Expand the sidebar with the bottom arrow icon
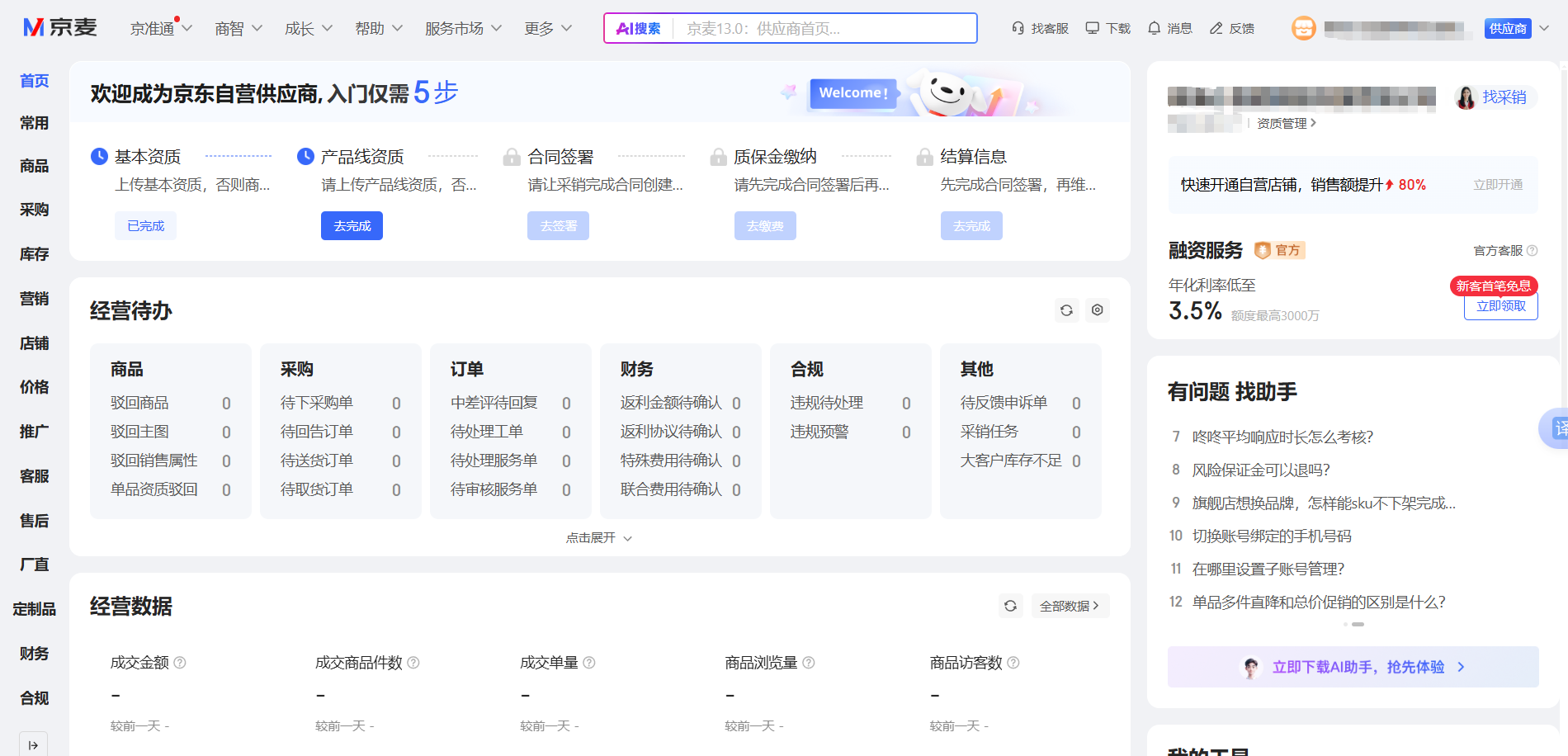The width and height of the screenshot is (1568, 756). pos(33,744)
